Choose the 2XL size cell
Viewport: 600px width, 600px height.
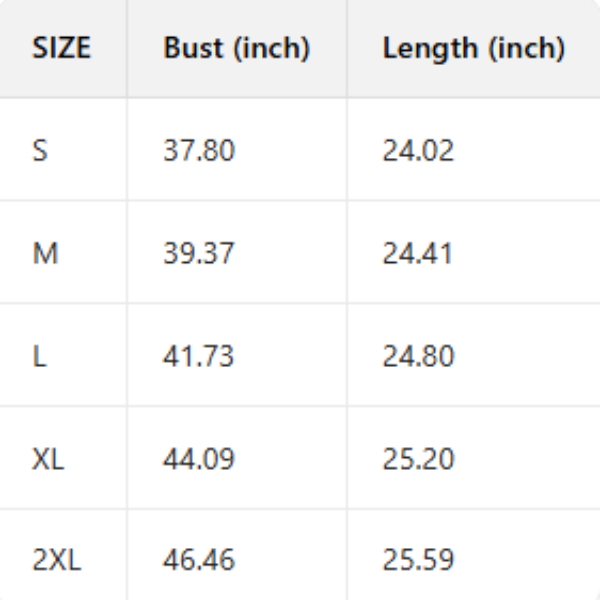(x=56, y=560)
